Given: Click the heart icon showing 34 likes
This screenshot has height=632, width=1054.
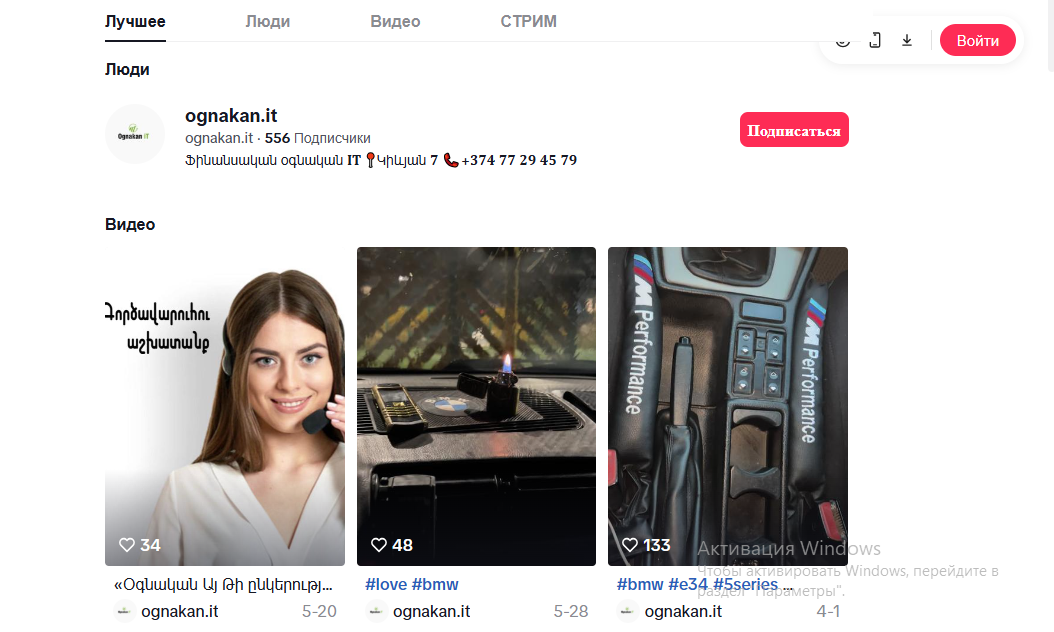Looking at the screenshot, I should point(126,545).
